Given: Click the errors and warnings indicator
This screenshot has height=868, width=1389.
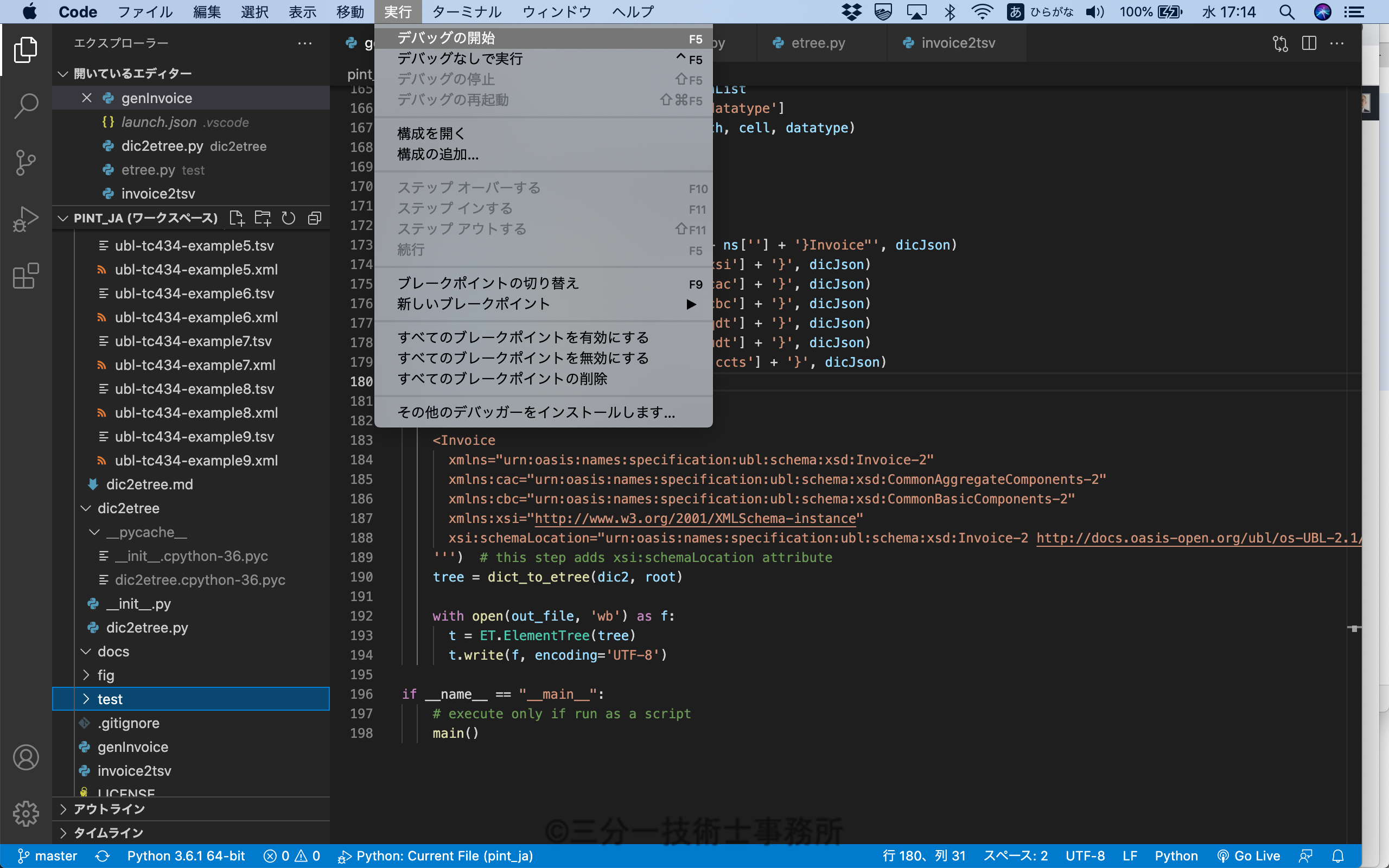Looking at the screenshot, I should pos(291,856).
